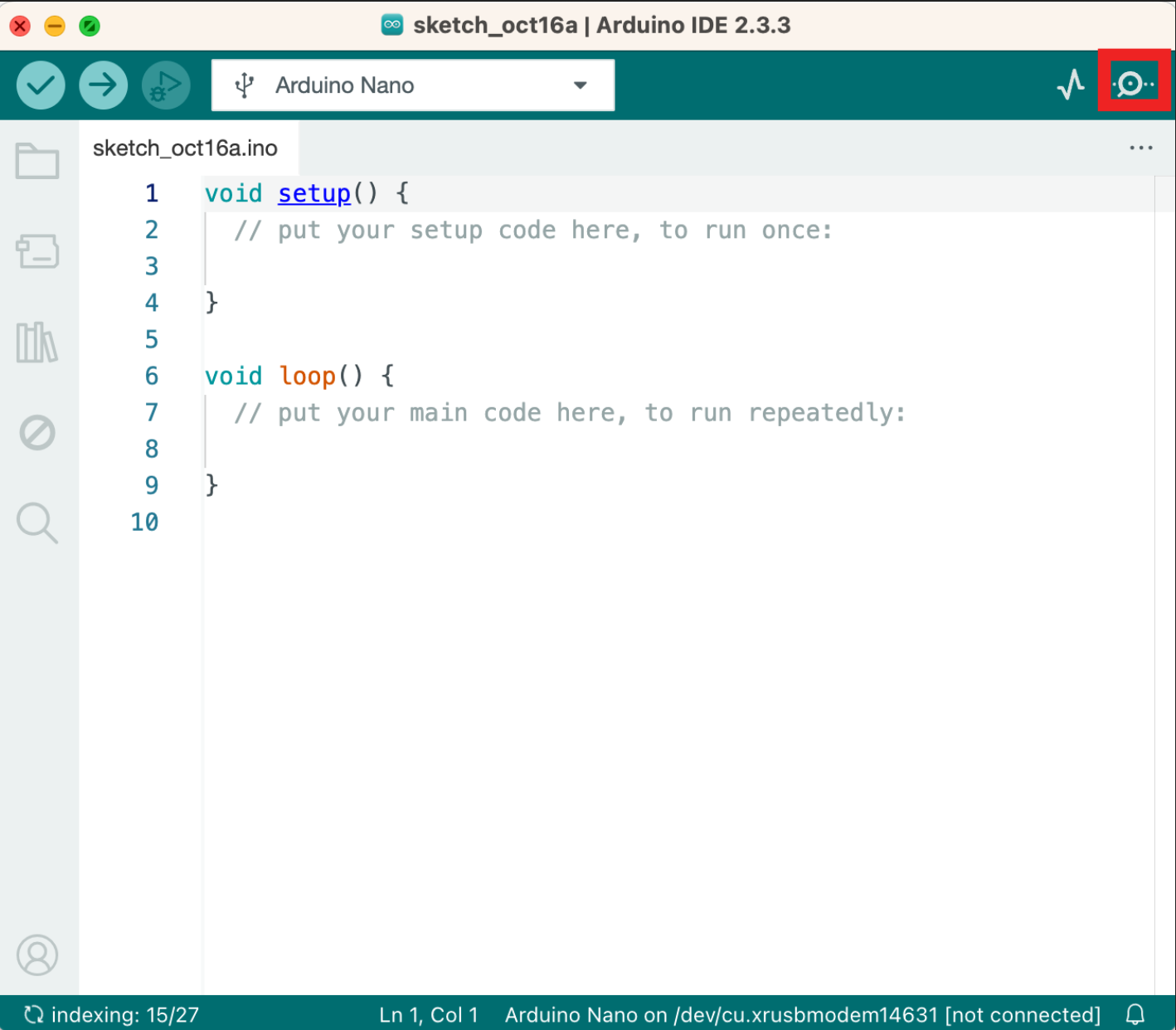The width and height of the screenshot is (1176, 1030).
Task: Click the setup code comment line
Action: (533, 230)
